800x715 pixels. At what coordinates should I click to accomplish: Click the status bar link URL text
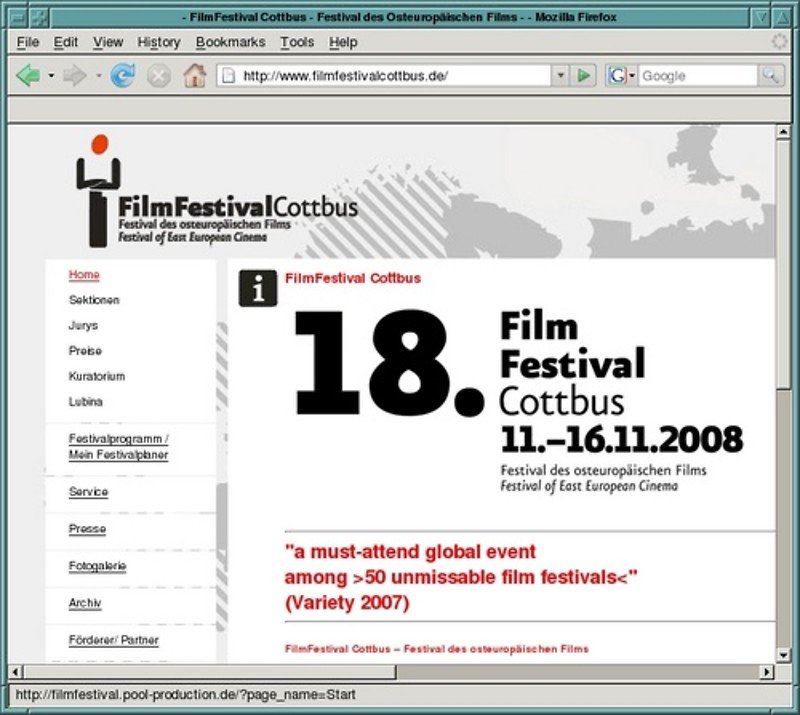[186, 695]
